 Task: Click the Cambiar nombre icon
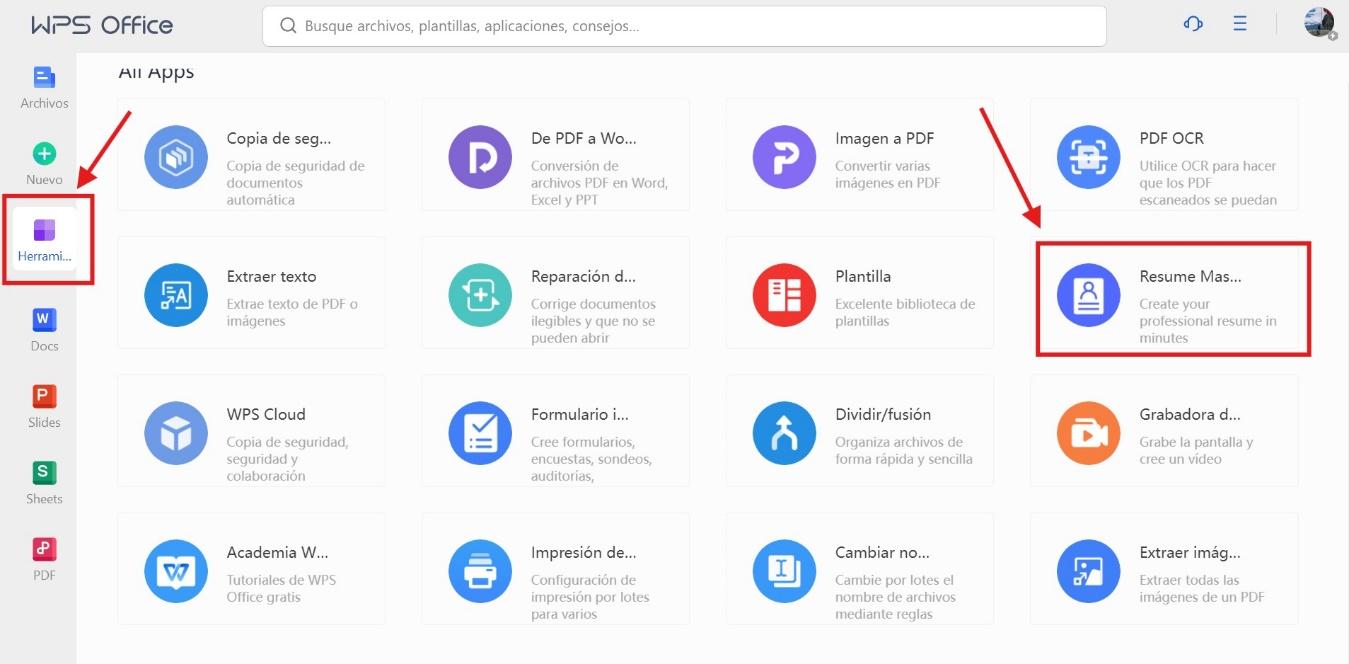coord(785,571)
